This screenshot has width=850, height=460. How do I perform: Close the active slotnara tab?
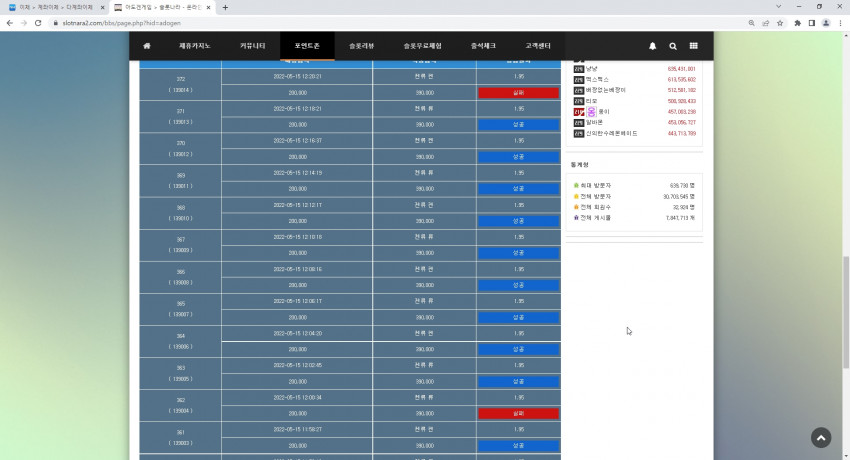coord(208,8)
